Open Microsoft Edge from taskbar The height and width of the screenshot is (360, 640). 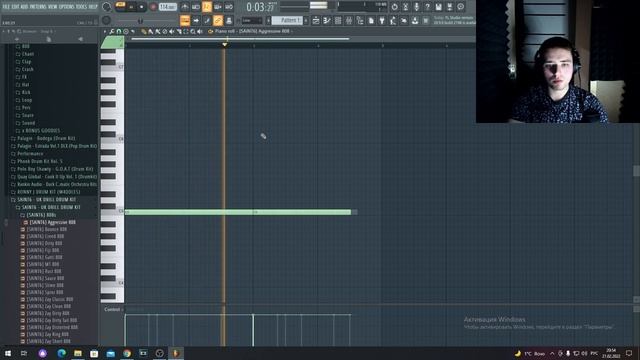[61, 353]
